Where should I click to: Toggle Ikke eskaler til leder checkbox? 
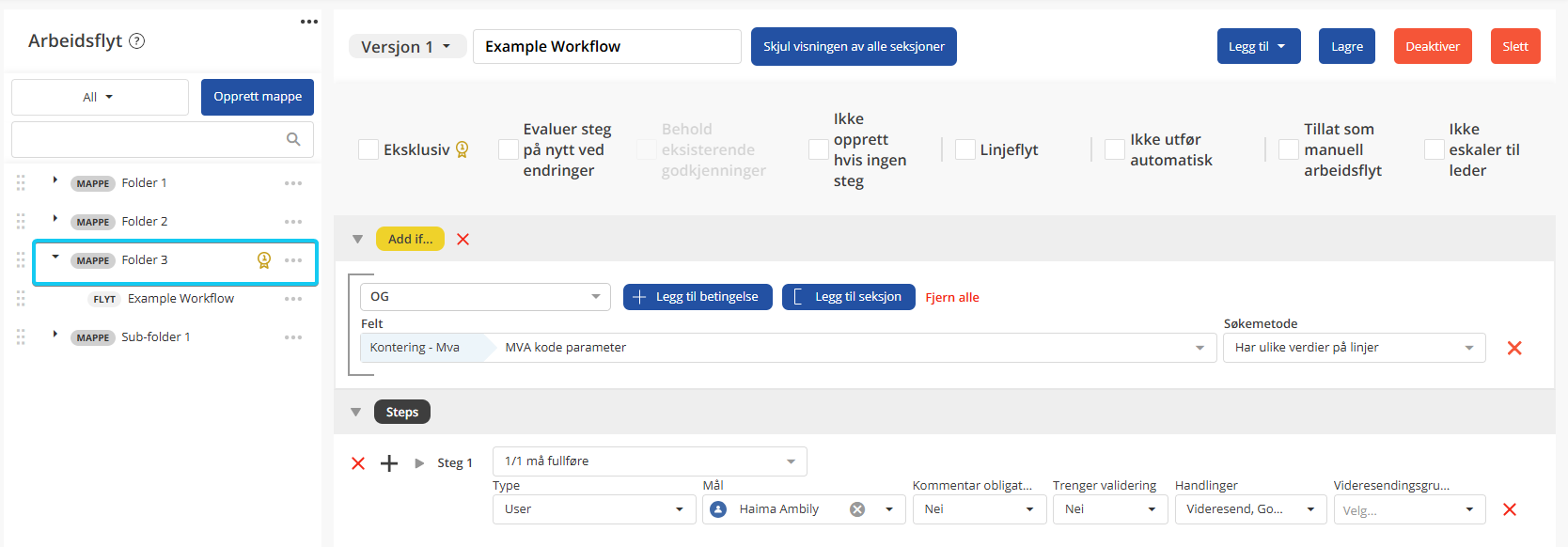(x=1435, y=149)
